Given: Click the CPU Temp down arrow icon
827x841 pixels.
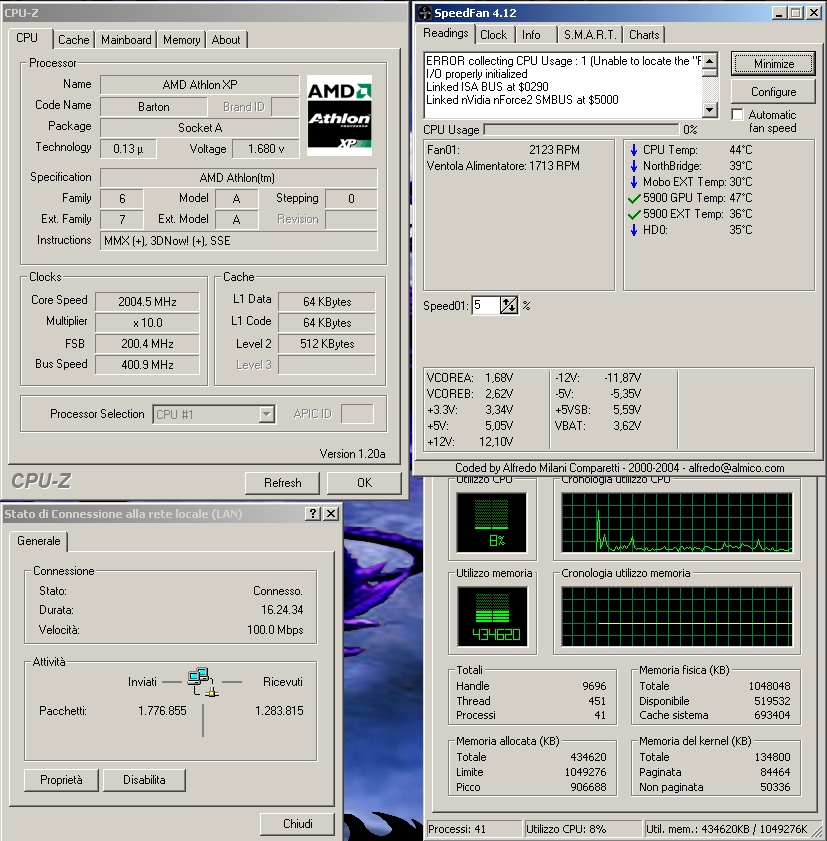Looking at the screenshot, I should pos(634,150).
